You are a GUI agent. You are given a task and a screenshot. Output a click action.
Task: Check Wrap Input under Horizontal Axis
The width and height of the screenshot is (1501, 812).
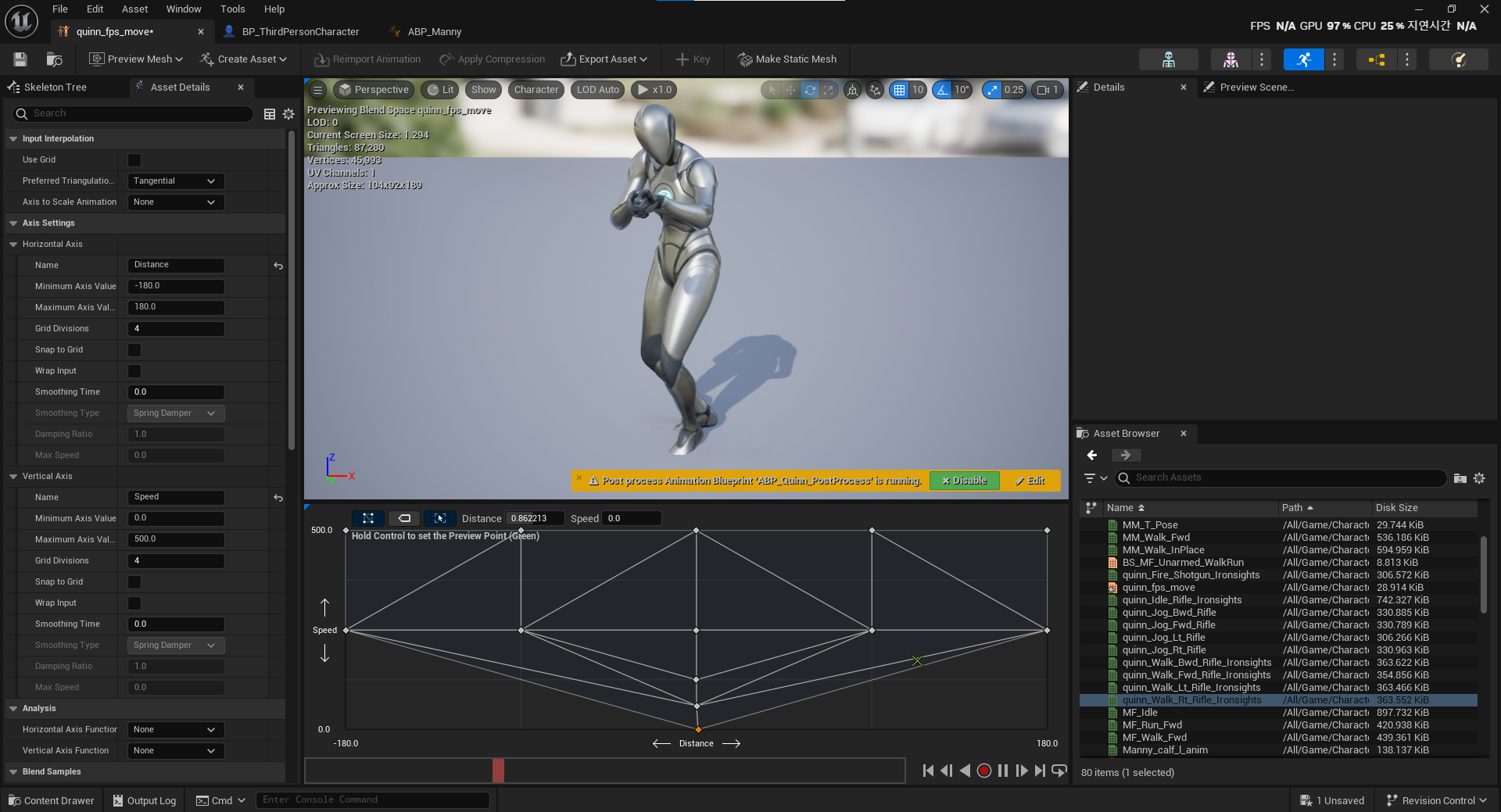click(134, 371)
